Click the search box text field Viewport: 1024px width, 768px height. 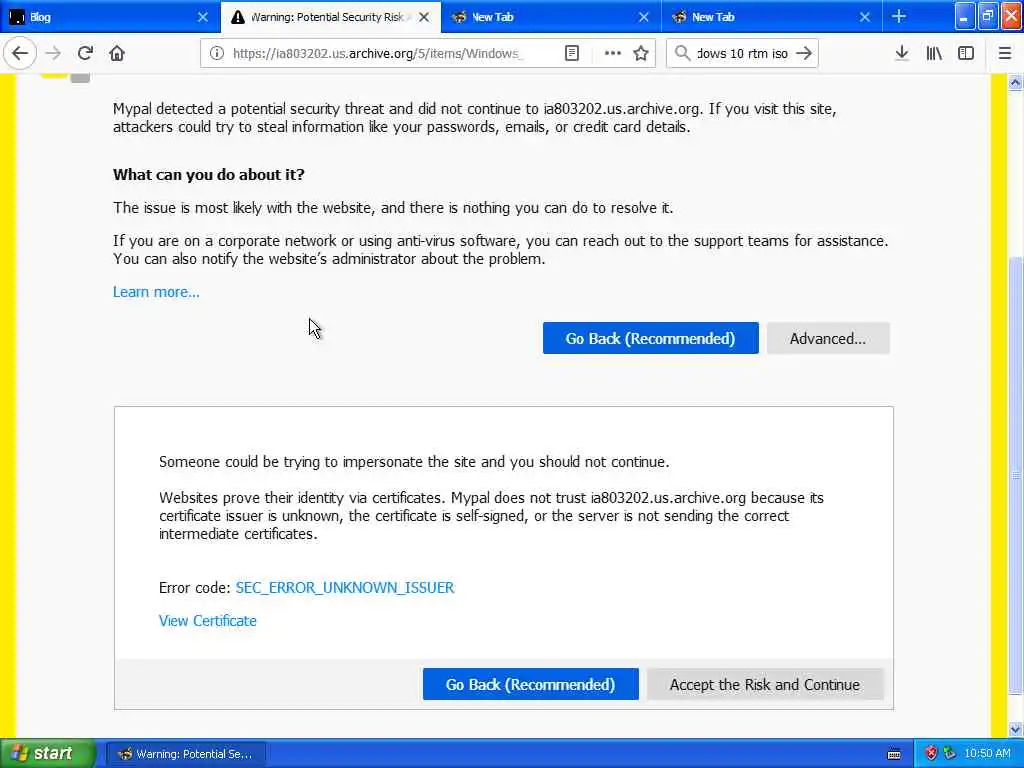tap(742, 54)
